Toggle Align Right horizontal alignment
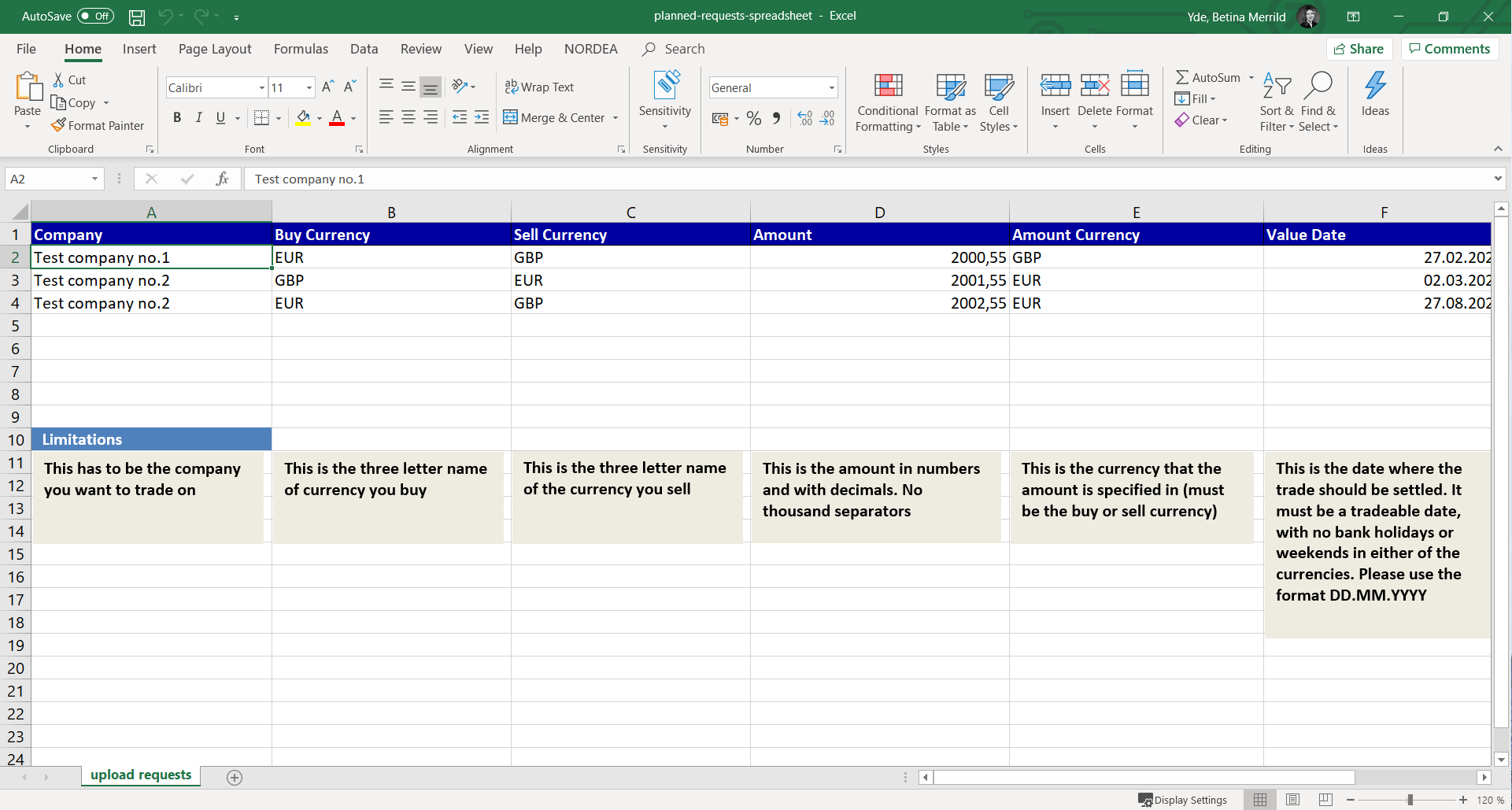The height and width of the screenshot is (810, 1512). coord(430,117)
